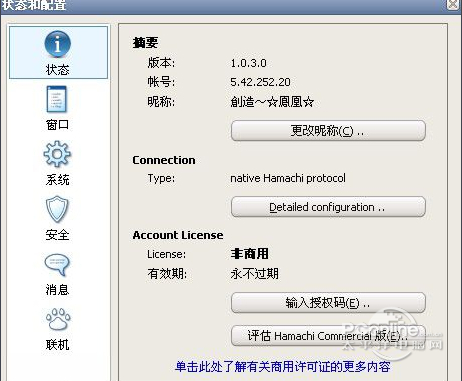Image resolution: width=462 pixels, height=381 pixels.
Task: Click the 输入授权码(E).. button
Action: tap(328, 303)
